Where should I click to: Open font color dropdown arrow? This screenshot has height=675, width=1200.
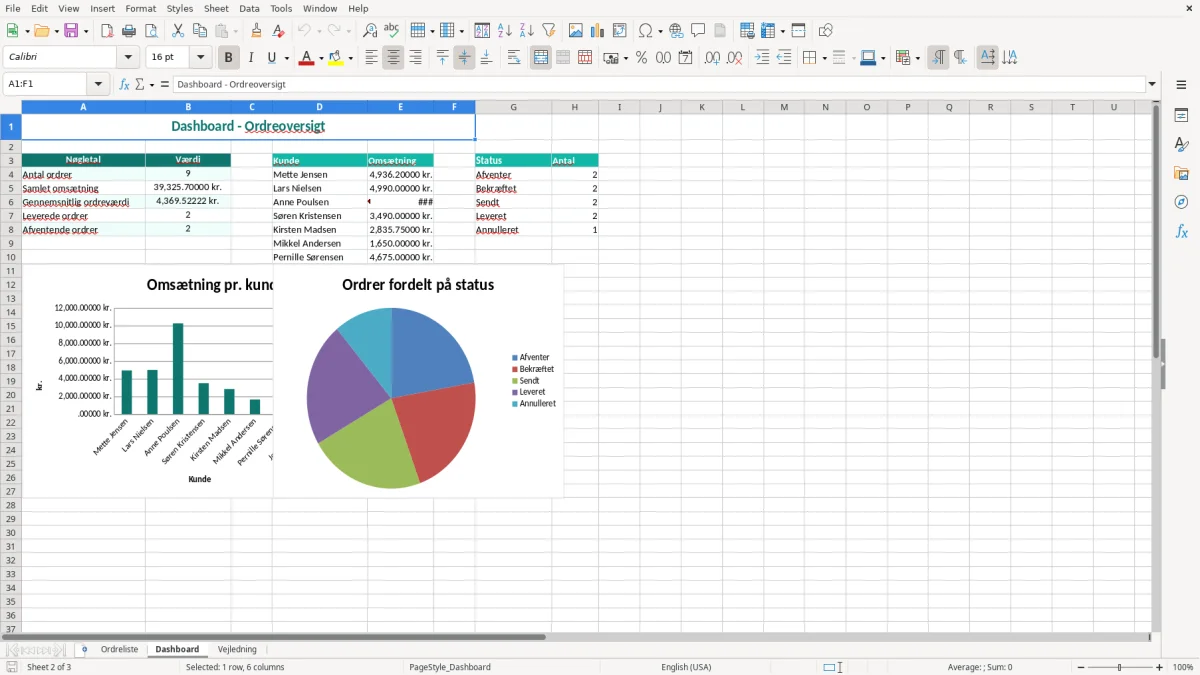(320, 58)
